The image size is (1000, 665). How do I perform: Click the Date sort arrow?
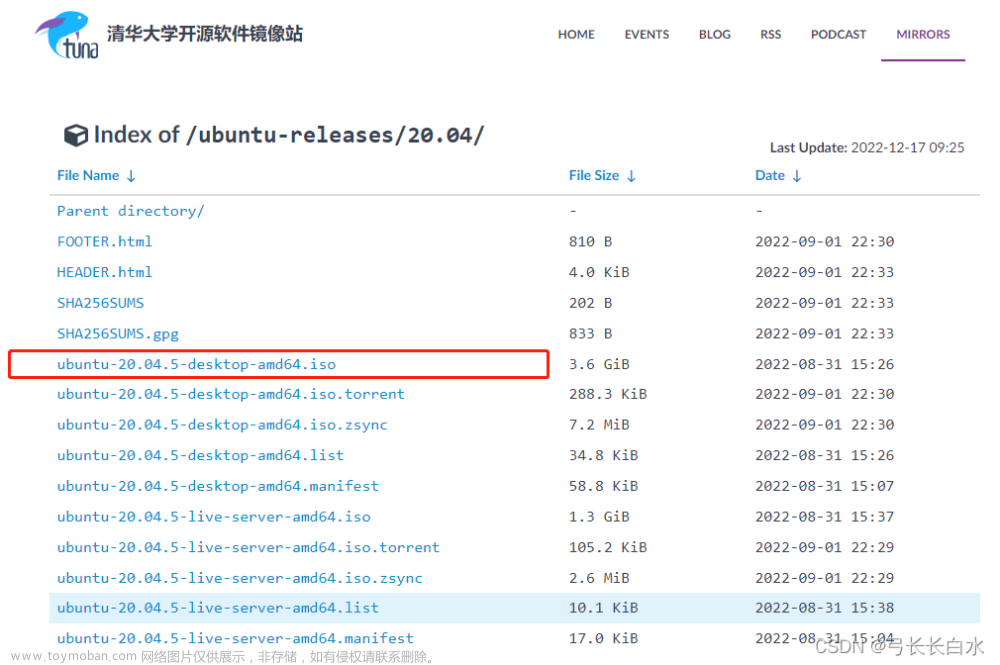coord(796,175)
